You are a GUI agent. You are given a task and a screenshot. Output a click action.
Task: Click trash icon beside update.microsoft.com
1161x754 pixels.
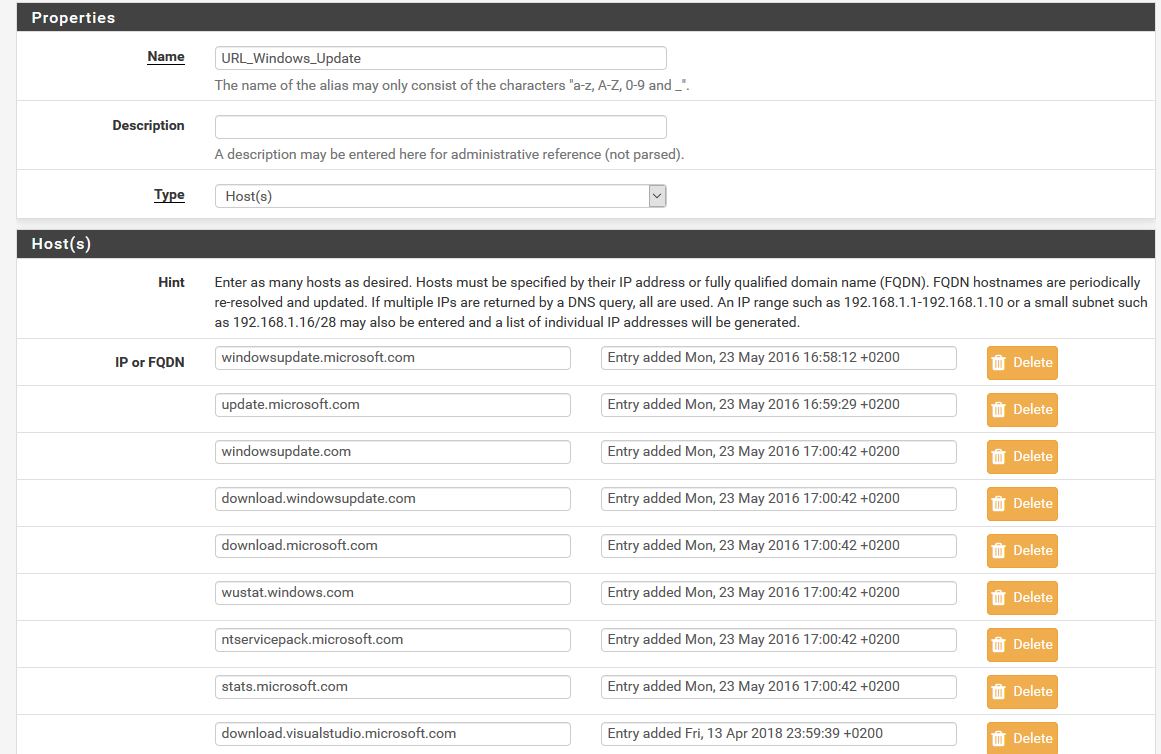(998, 410)
